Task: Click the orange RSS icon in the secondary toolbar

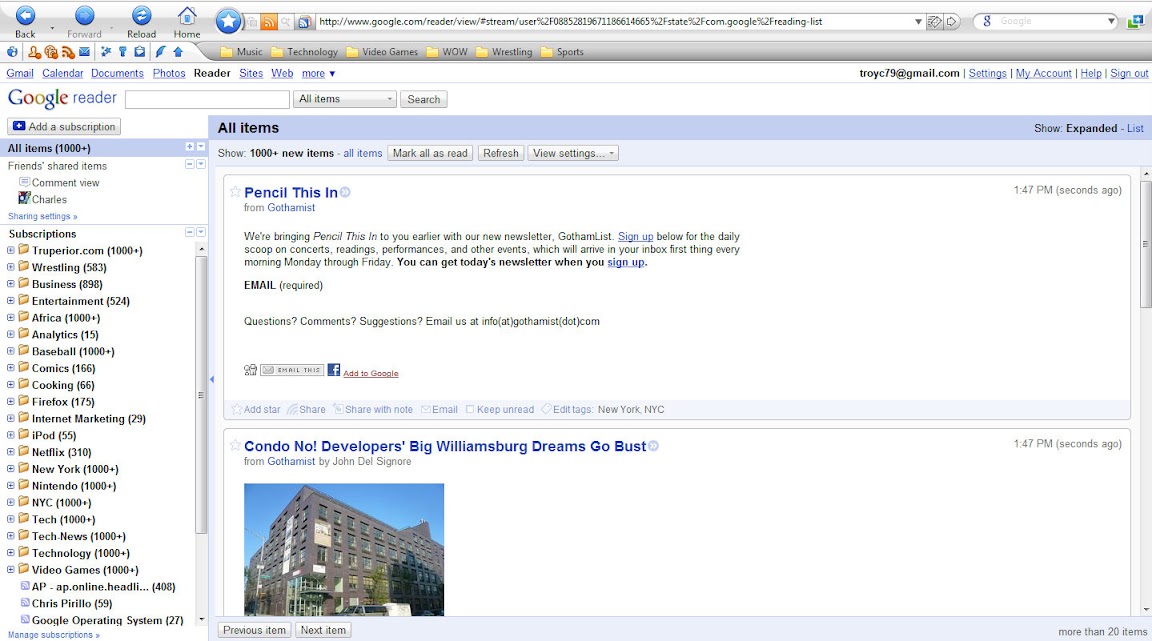Action: pos(68,51)
